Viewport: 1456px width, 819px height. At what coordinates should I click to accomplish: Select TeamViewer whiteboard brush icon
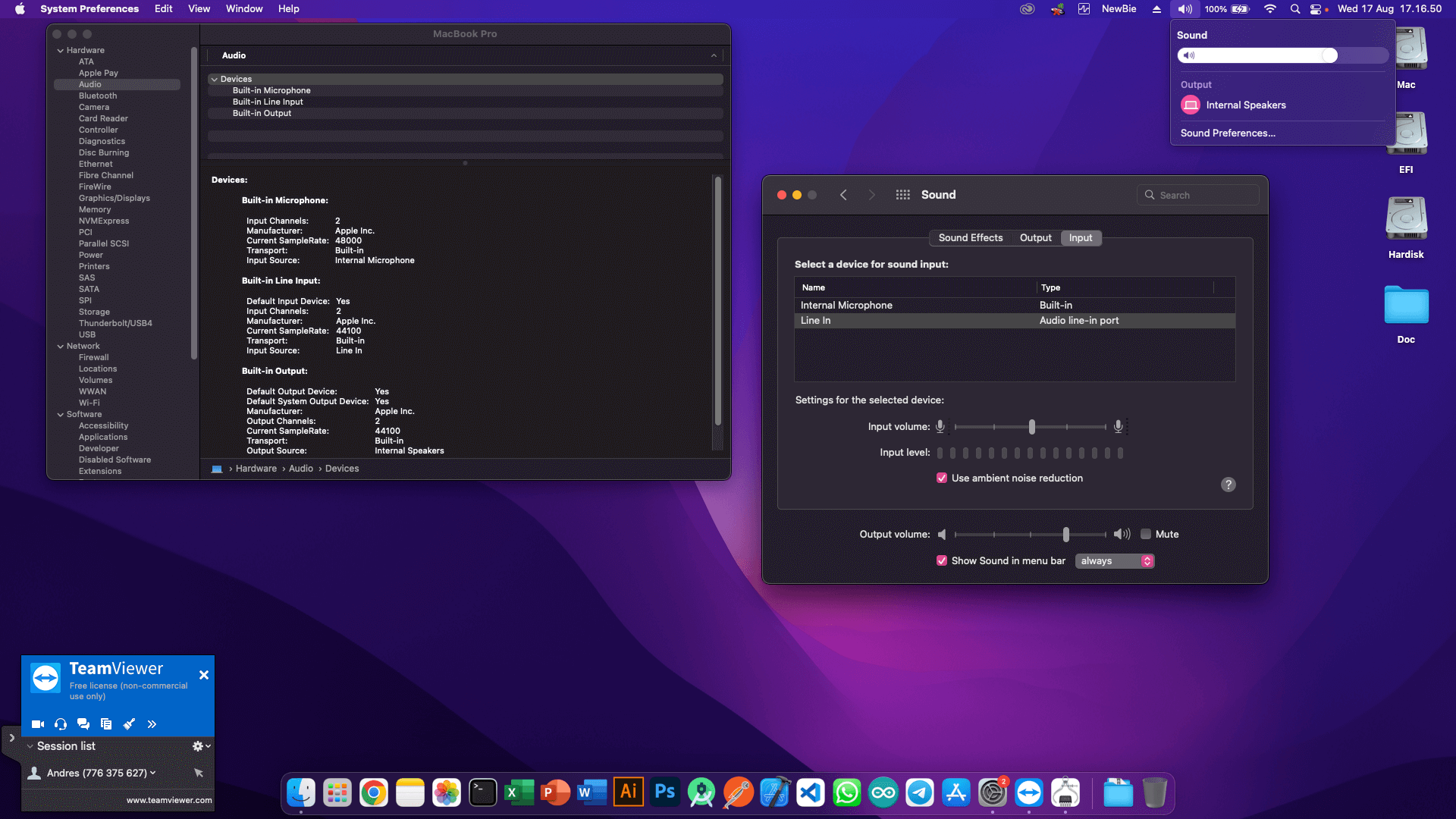pyautogui.click(x=129, y=724)
